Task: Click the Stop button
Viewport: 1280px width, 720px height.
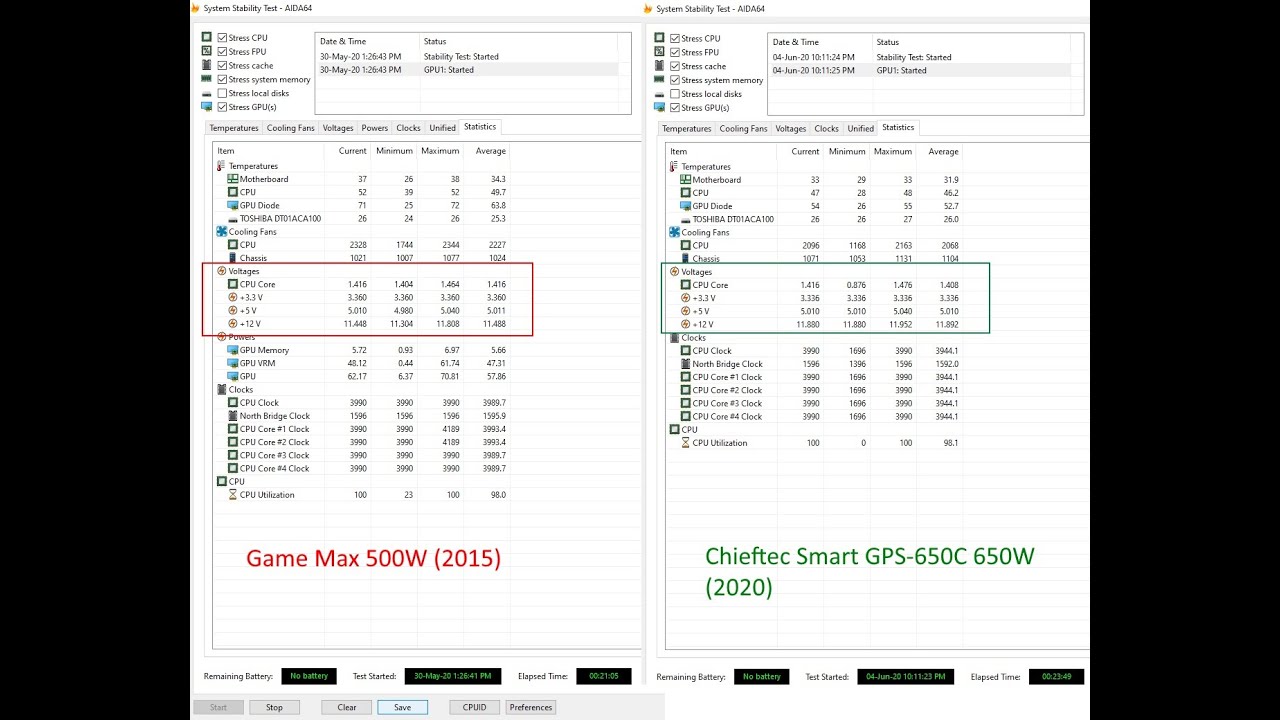Action: point(274,707)
